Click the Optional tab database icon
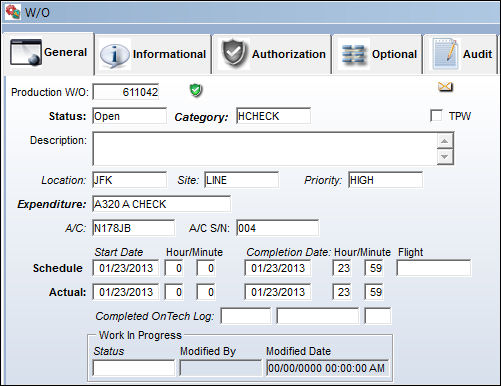Viewport: 501px width, 386px height. coord(353,54)
